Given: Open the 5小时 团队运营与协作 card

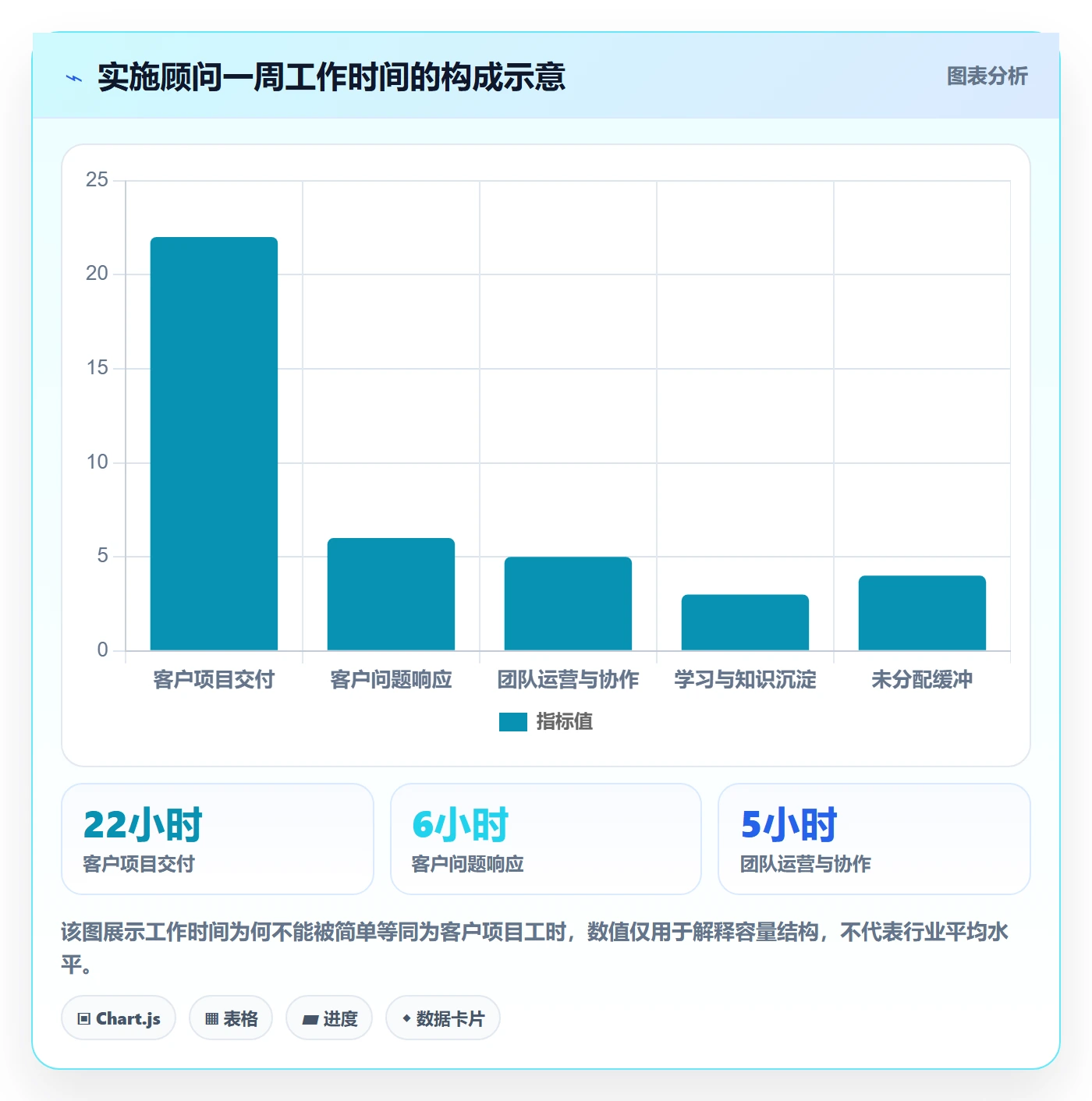Looking at the screenshot, I should tap(874, 839).
